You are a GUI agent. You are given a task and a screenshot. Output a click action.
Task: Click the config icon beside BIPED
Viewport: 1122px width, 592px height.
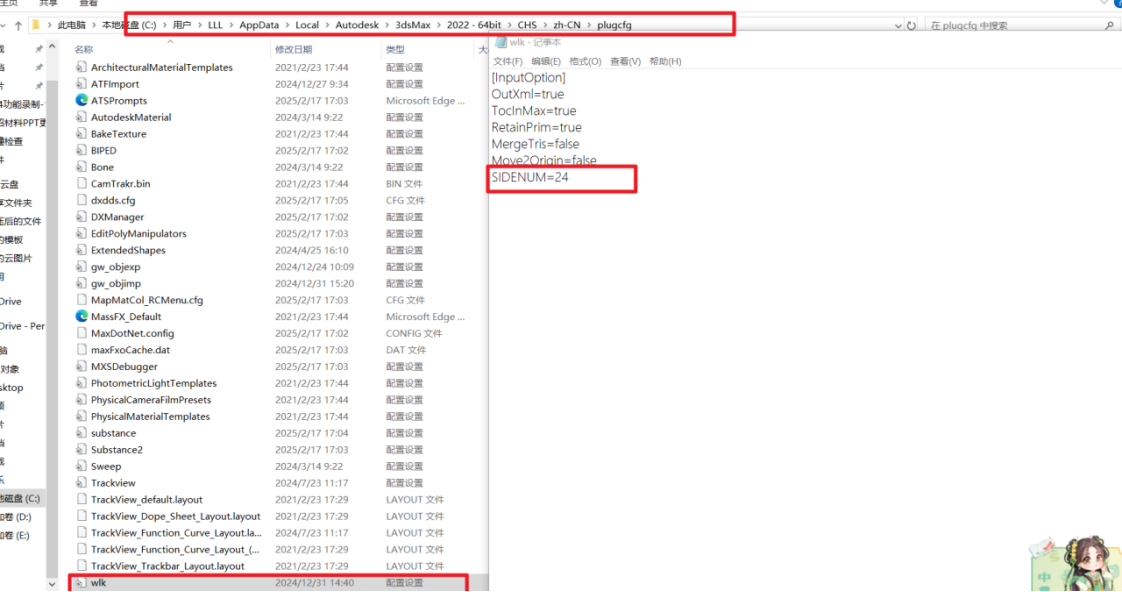pos(82,150)
